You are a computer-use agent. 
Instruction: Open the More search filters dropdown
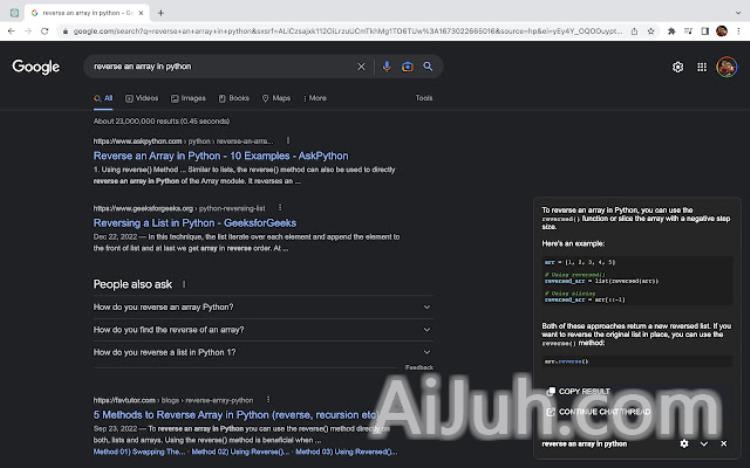tap(315, 98)
